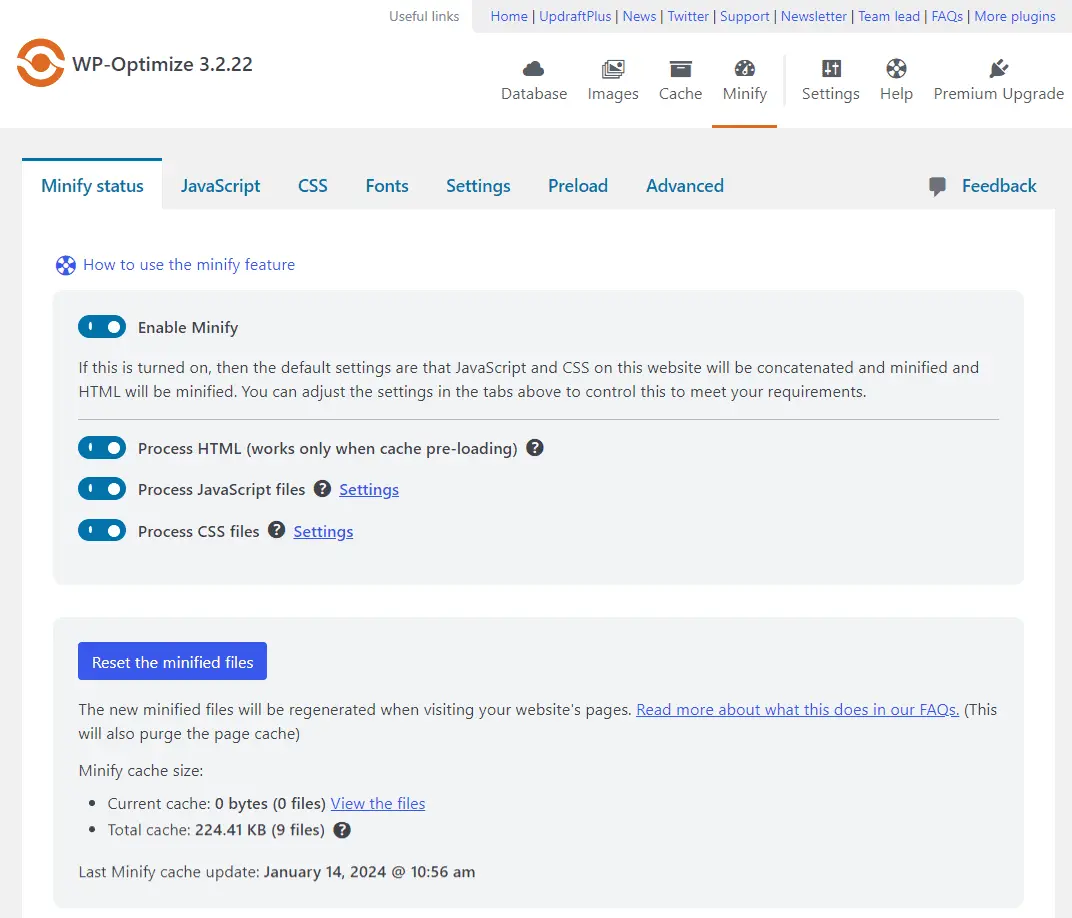Open the Images section icon
This screenshot has width=1072, height=918.
[x=613, y=69]
